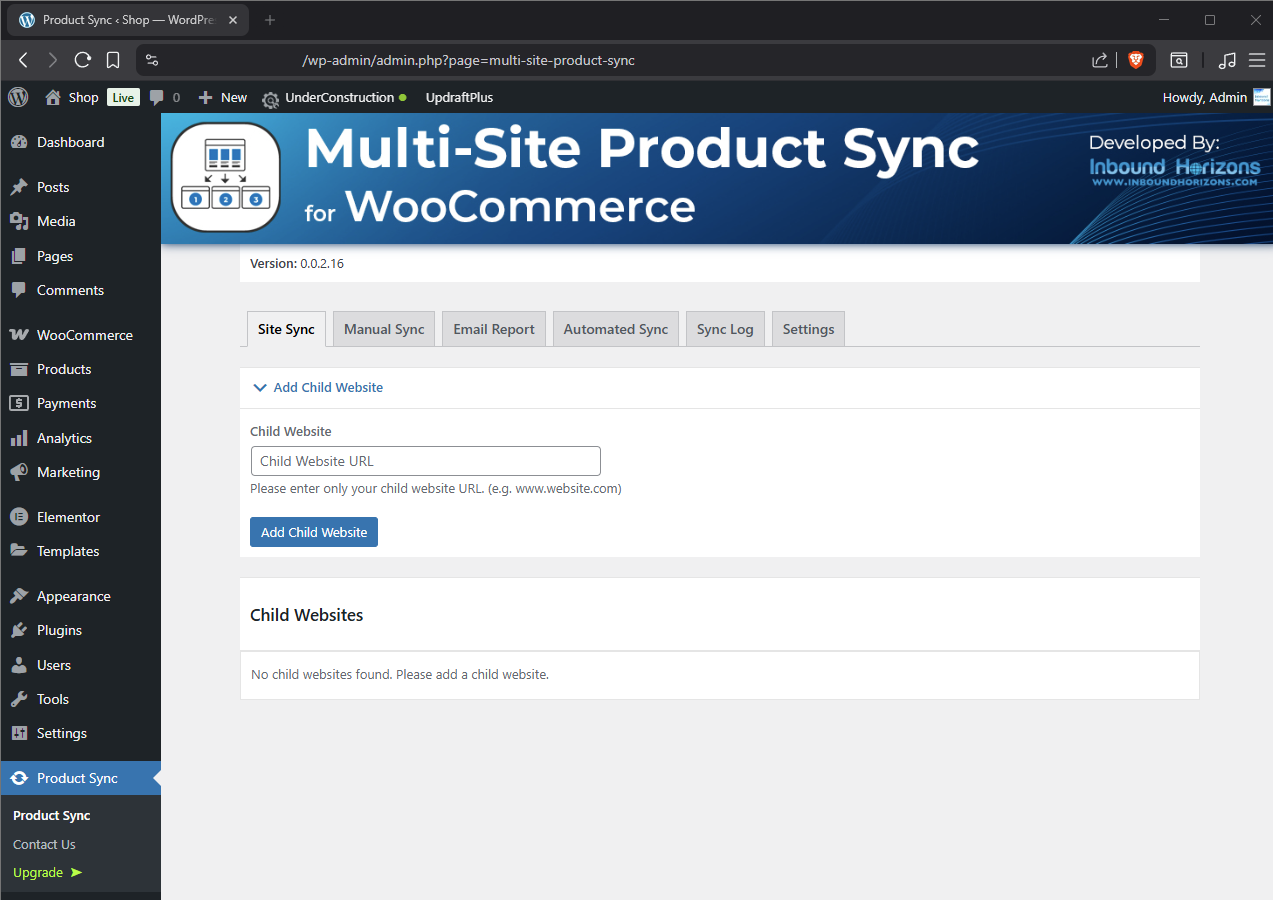Screen dimensions: 1273x900
Task: Go to Plugins in the sidebar
Action: point(59,630)
